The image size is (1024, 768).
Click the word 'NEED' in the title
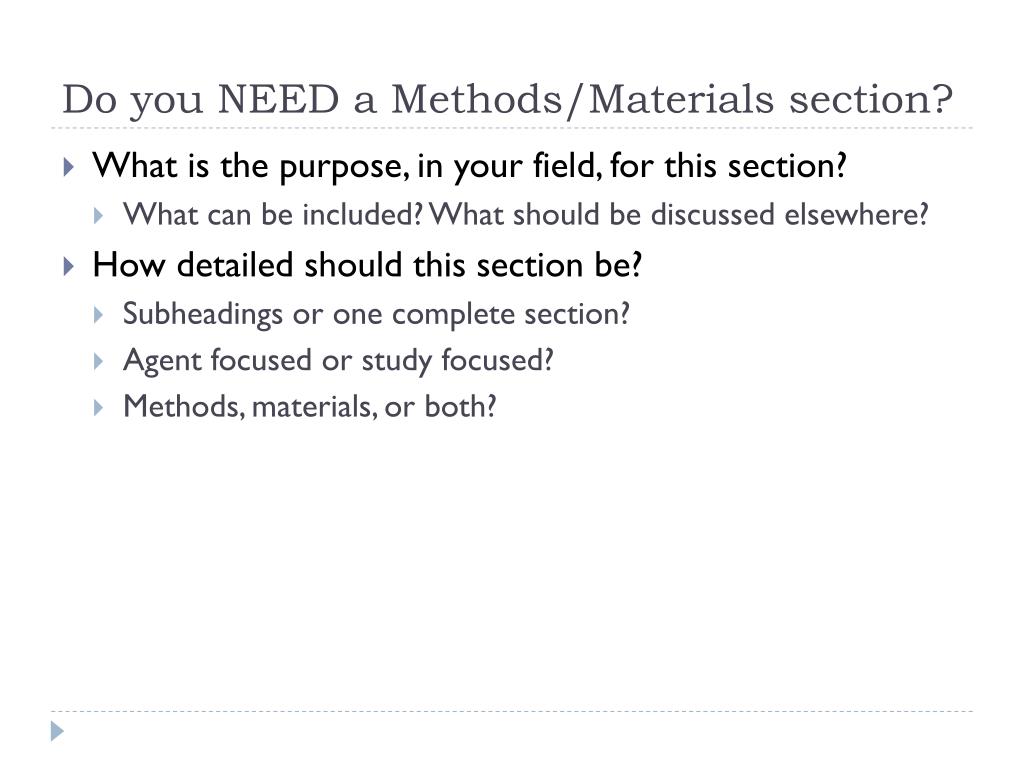pos(278,99)
